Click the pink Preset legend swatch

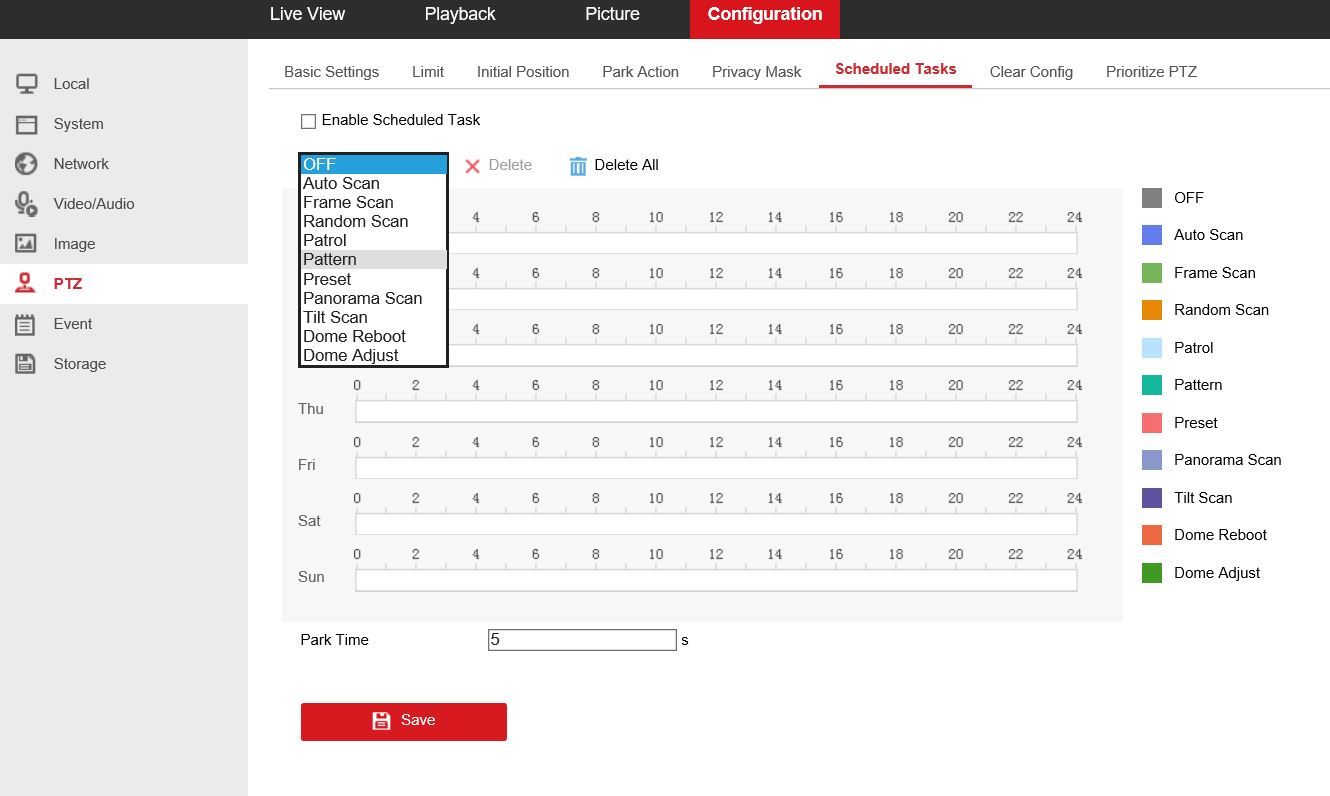tap(1152, 423)
